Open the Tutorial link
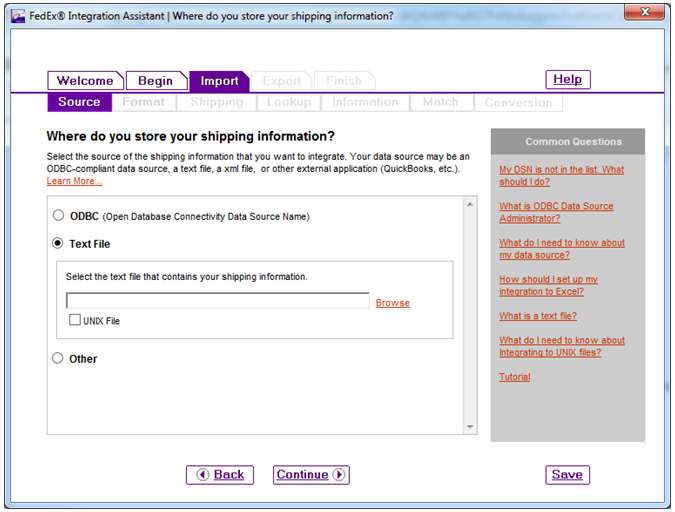 pos(514,377)
